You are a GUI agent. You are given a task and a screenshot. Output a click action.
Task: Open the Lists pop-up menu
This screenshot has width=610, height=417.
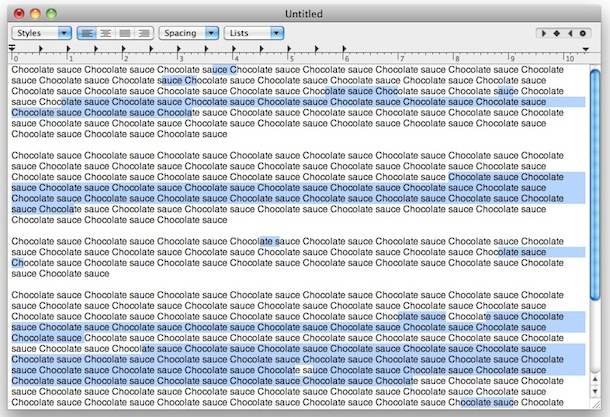254,33
